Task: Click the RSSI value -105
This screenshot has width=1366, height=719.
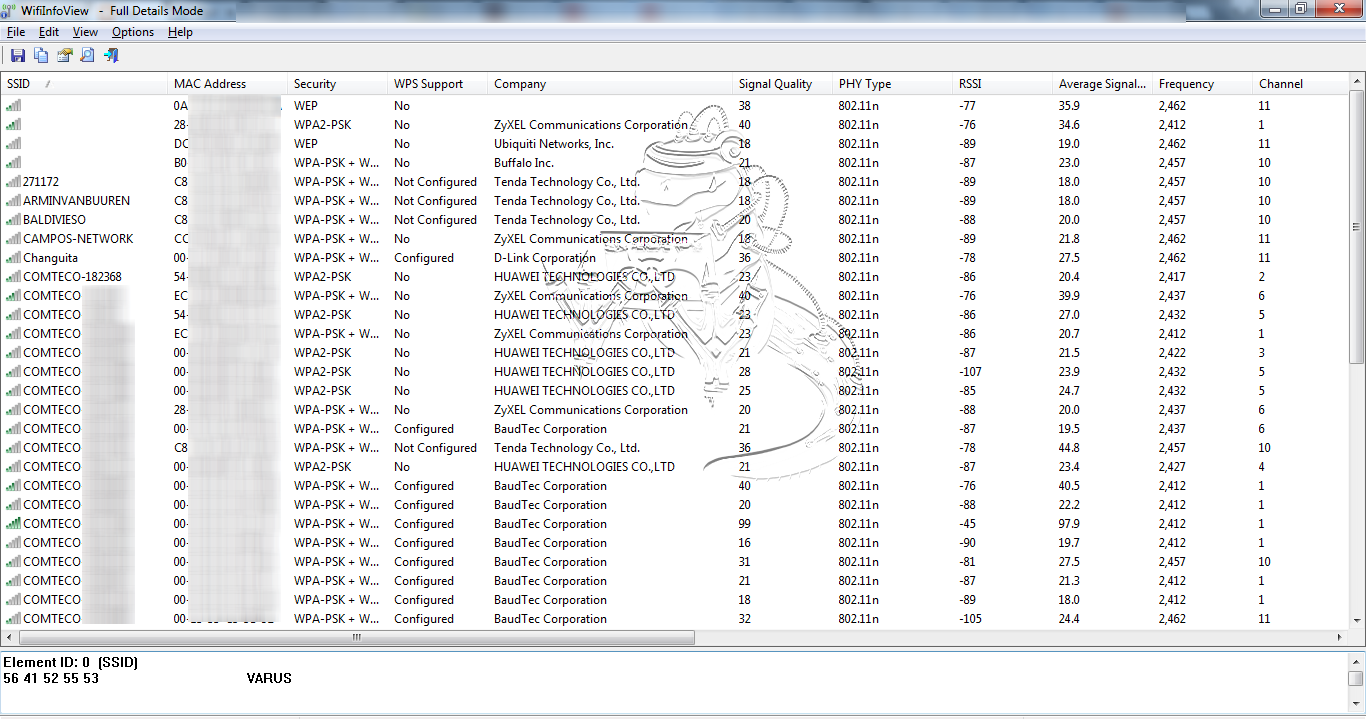Action: [971, 619]
